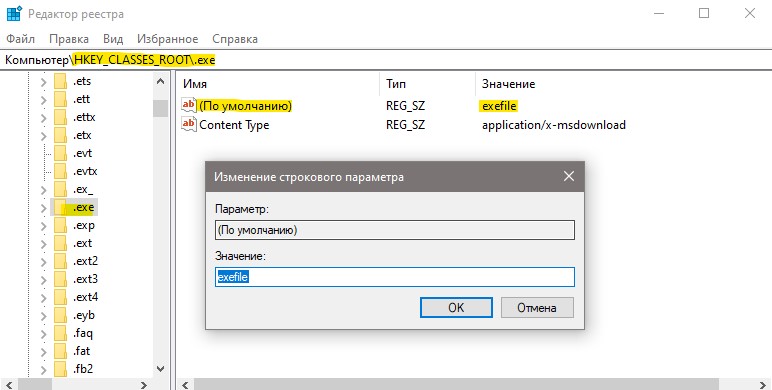
Task: Select the .exp folder icon
Action: [60, 225]
